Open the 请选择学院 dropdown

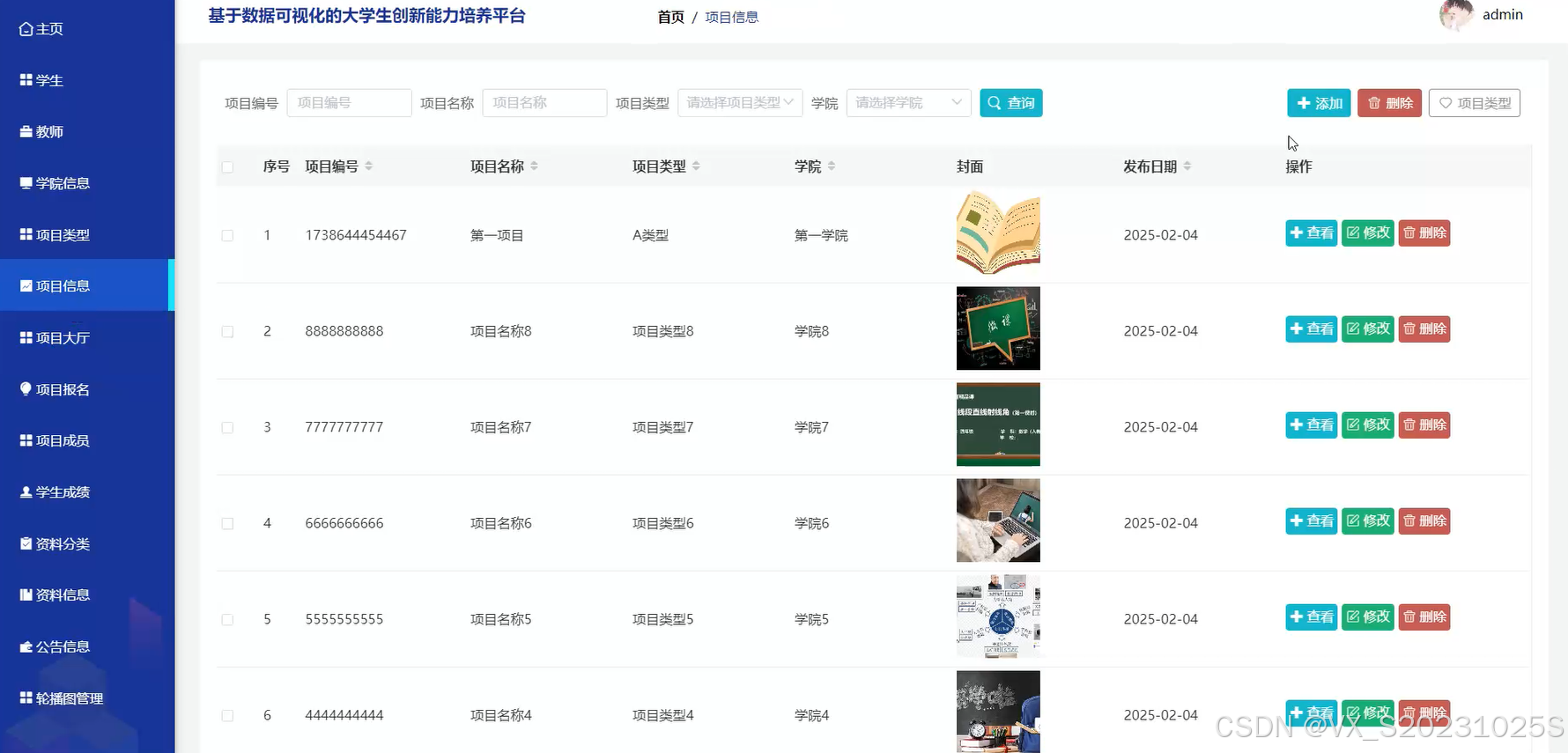908,103
